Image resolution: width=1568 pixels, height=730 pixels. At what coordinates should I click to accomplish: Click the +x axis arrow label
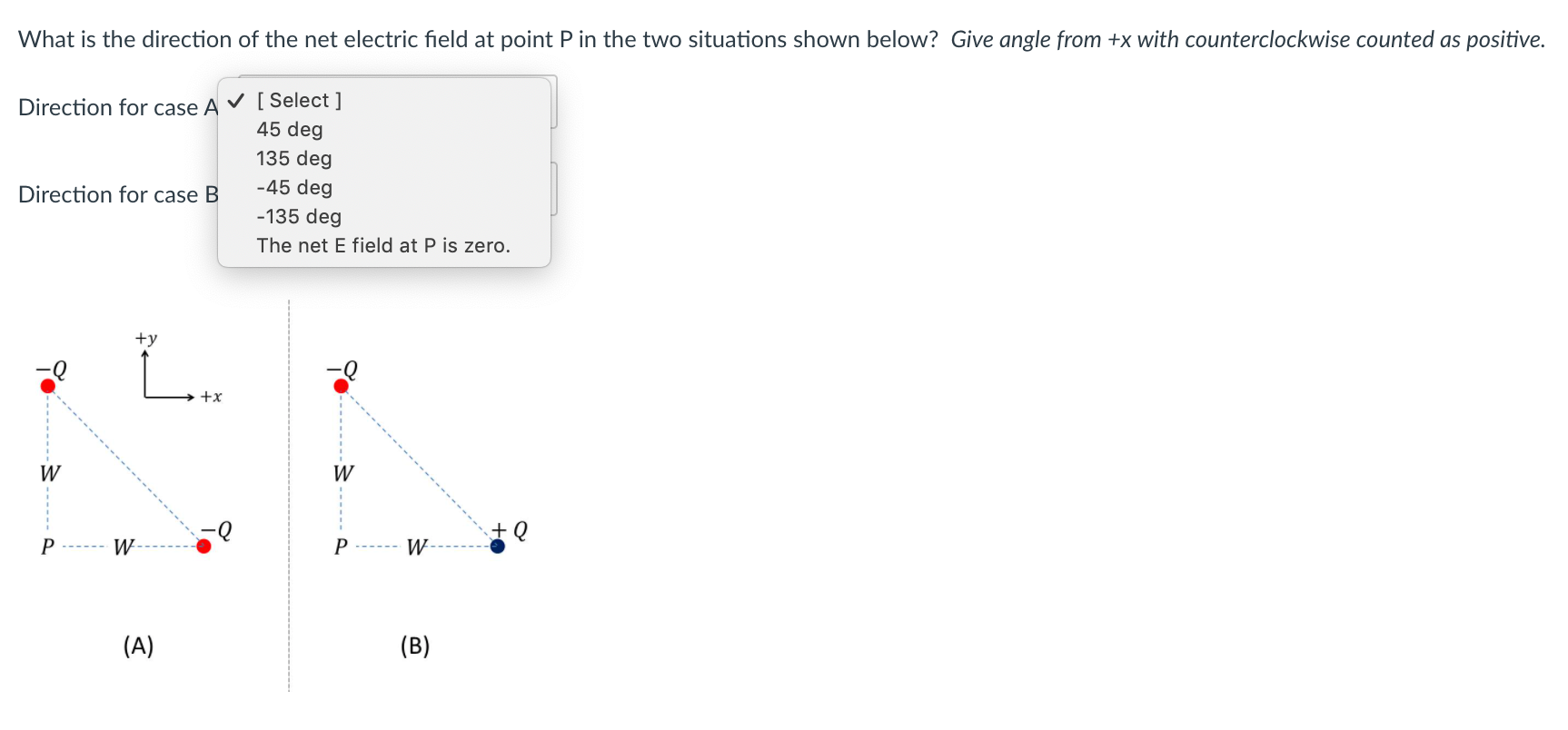pyautogui.click(x=211, y=397)
